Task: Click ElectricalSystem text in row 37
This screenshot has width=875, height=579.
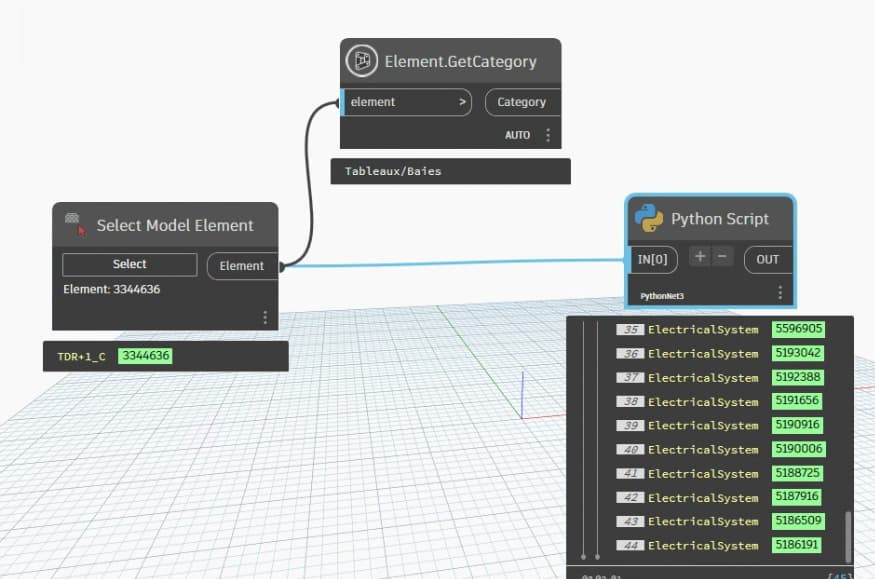Action: (x=703, y=378)
